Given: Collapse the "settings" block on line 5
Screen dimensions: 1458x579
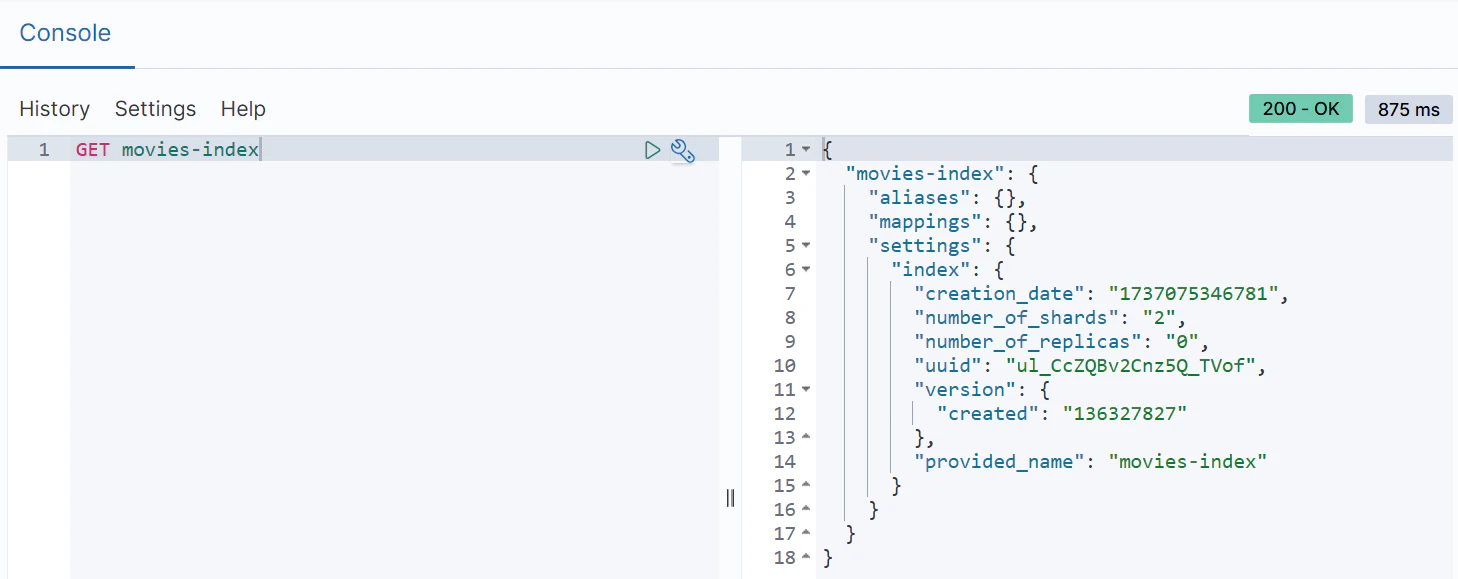Looking at the screenshot, I should (806, 246).
